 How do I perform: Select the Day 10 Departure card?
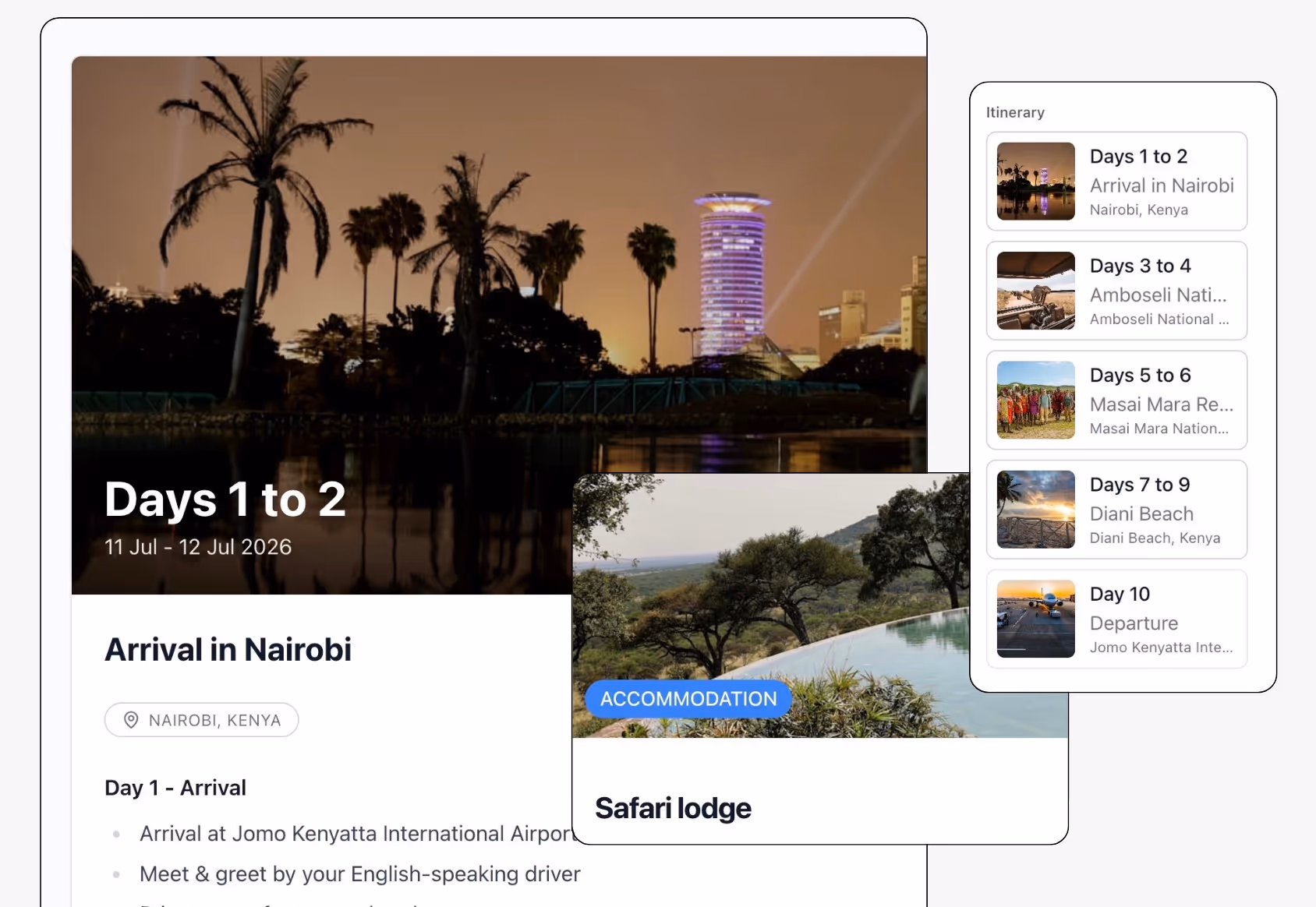pos(1116,619)
